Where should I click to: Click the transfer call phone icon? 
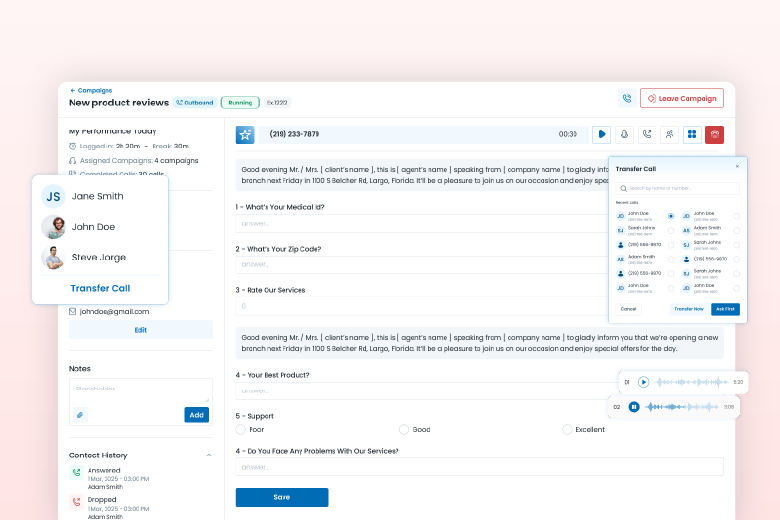647,134
